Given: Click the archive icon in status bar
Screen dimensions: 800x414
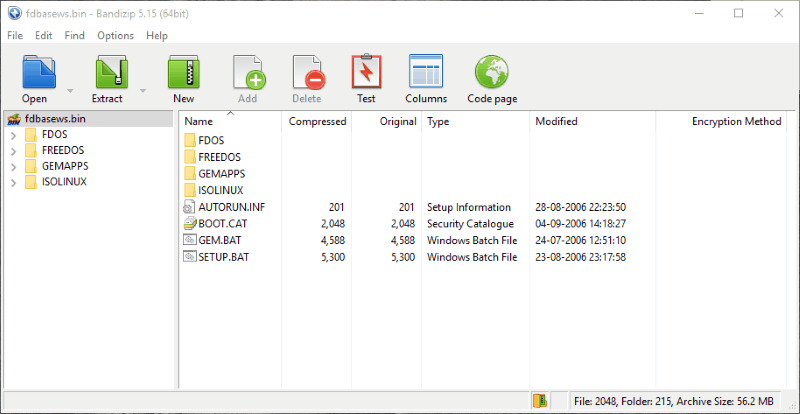Looking at the screenshot, I should [x=540, y=401].
